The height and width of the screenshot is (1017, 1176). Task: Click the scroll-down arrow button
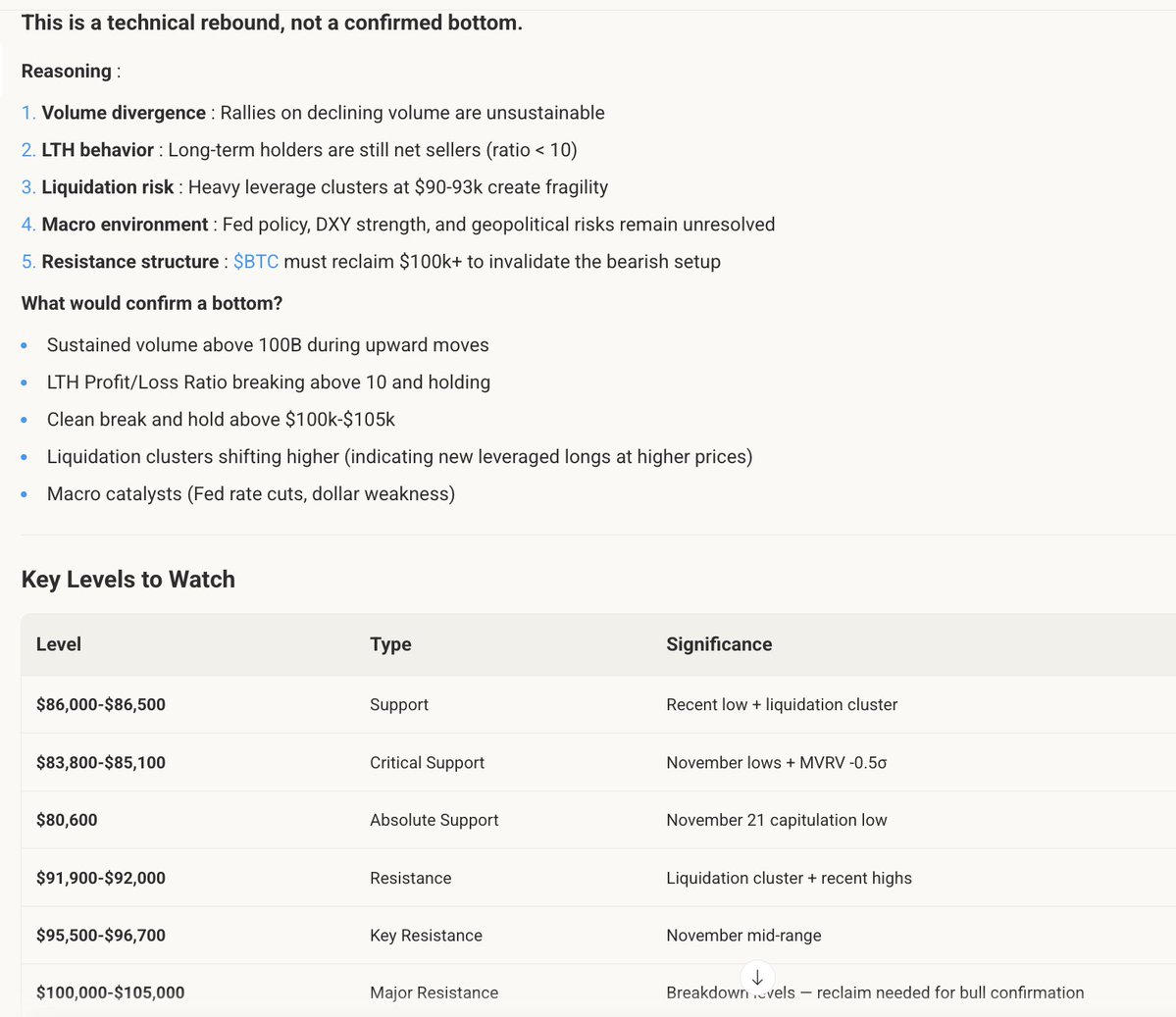(x=757, y=978)
